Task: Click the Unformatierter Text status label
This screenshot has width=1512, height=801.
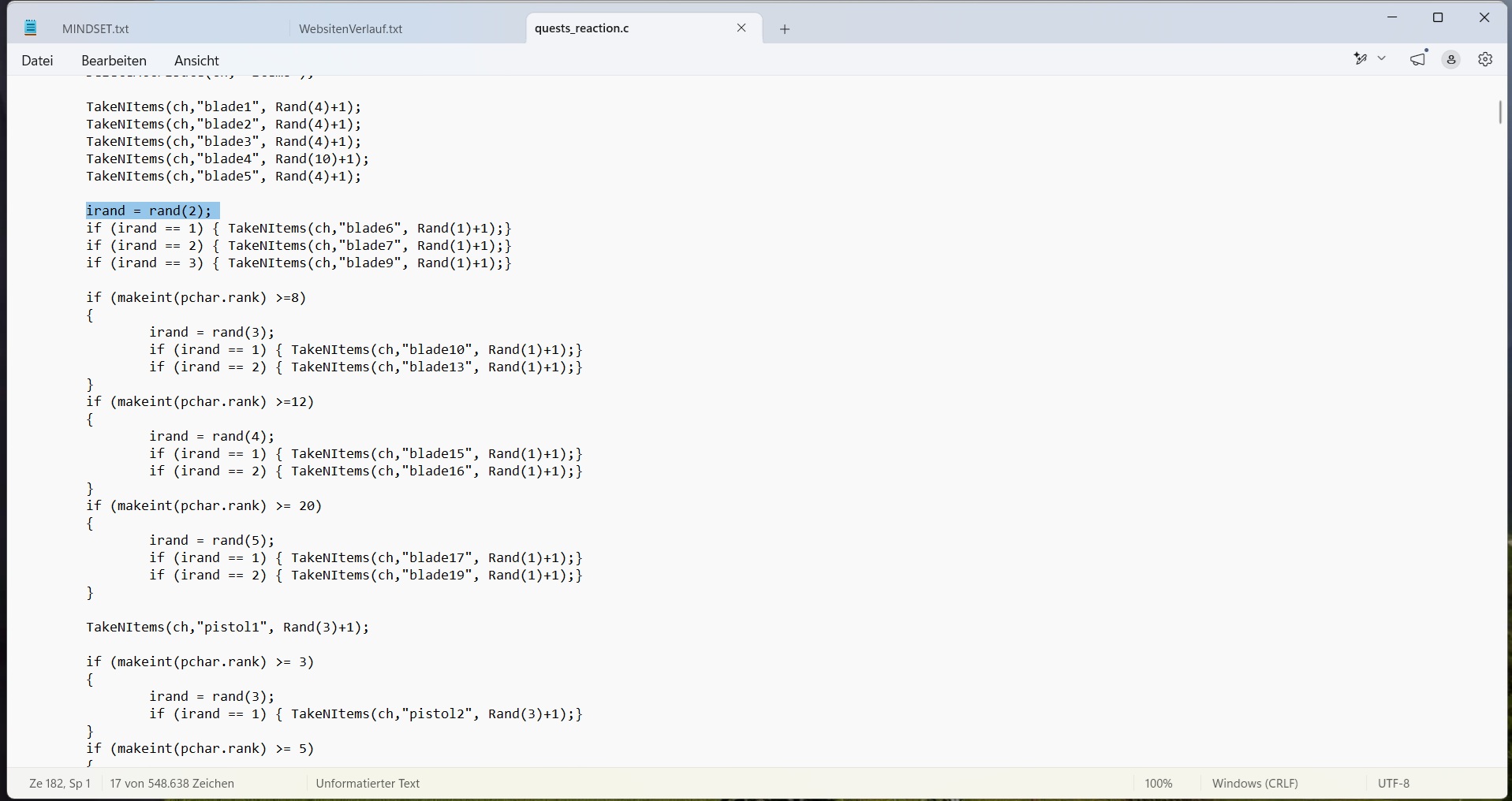Action: (368, 784)
